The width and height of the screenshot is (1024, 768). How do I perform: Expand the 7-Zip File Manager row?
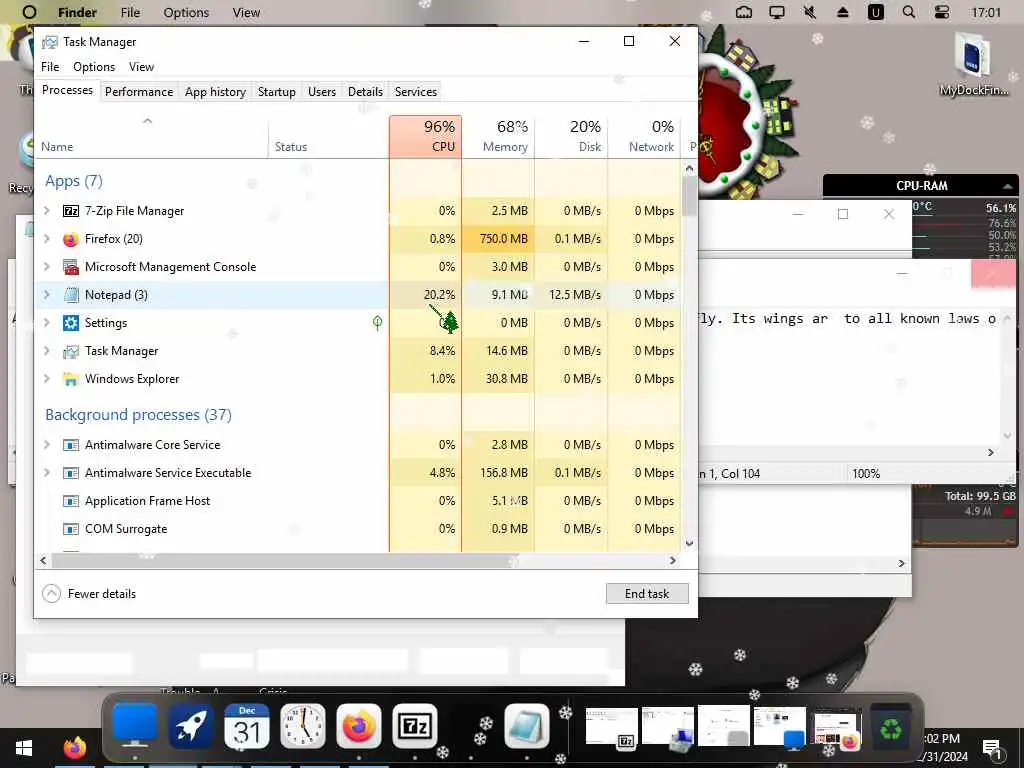pyautogui.click(x=46, y=211)
